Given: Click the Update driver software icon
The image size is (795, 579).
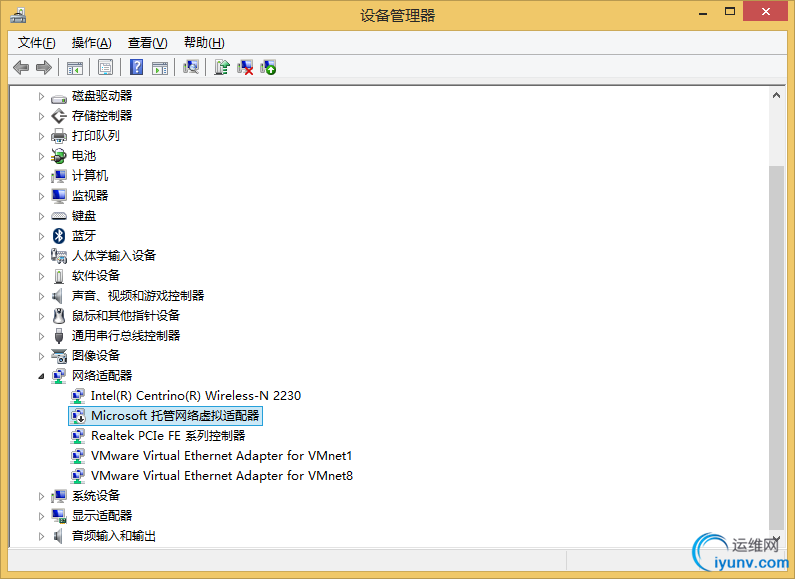Looking at the screenshot, I should [x=222, y=67].
